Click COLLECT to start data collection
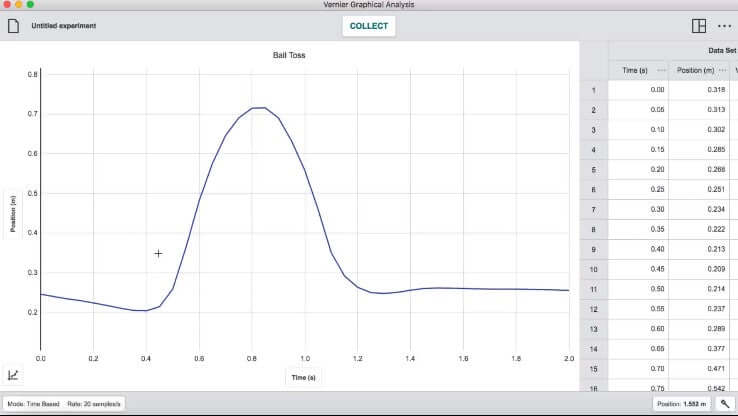The image size is (738, 416). point(368,26)
